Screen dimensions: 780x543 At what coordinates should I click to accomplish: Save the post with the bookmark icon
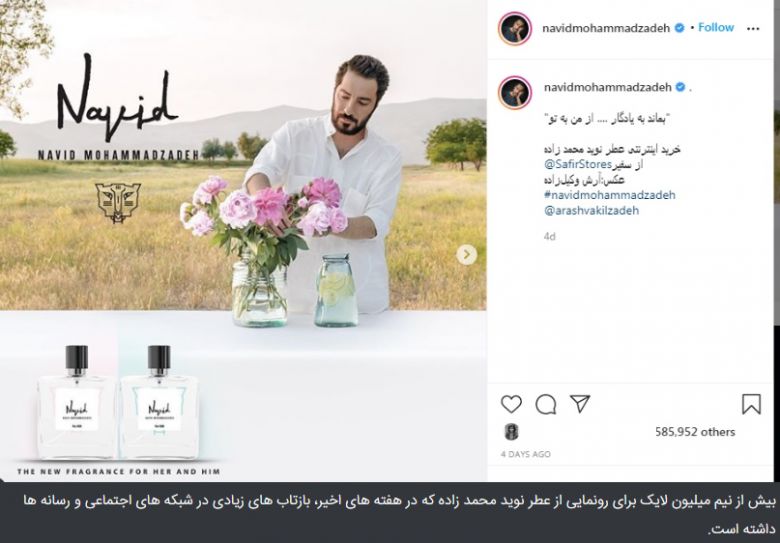coord(751,404)
